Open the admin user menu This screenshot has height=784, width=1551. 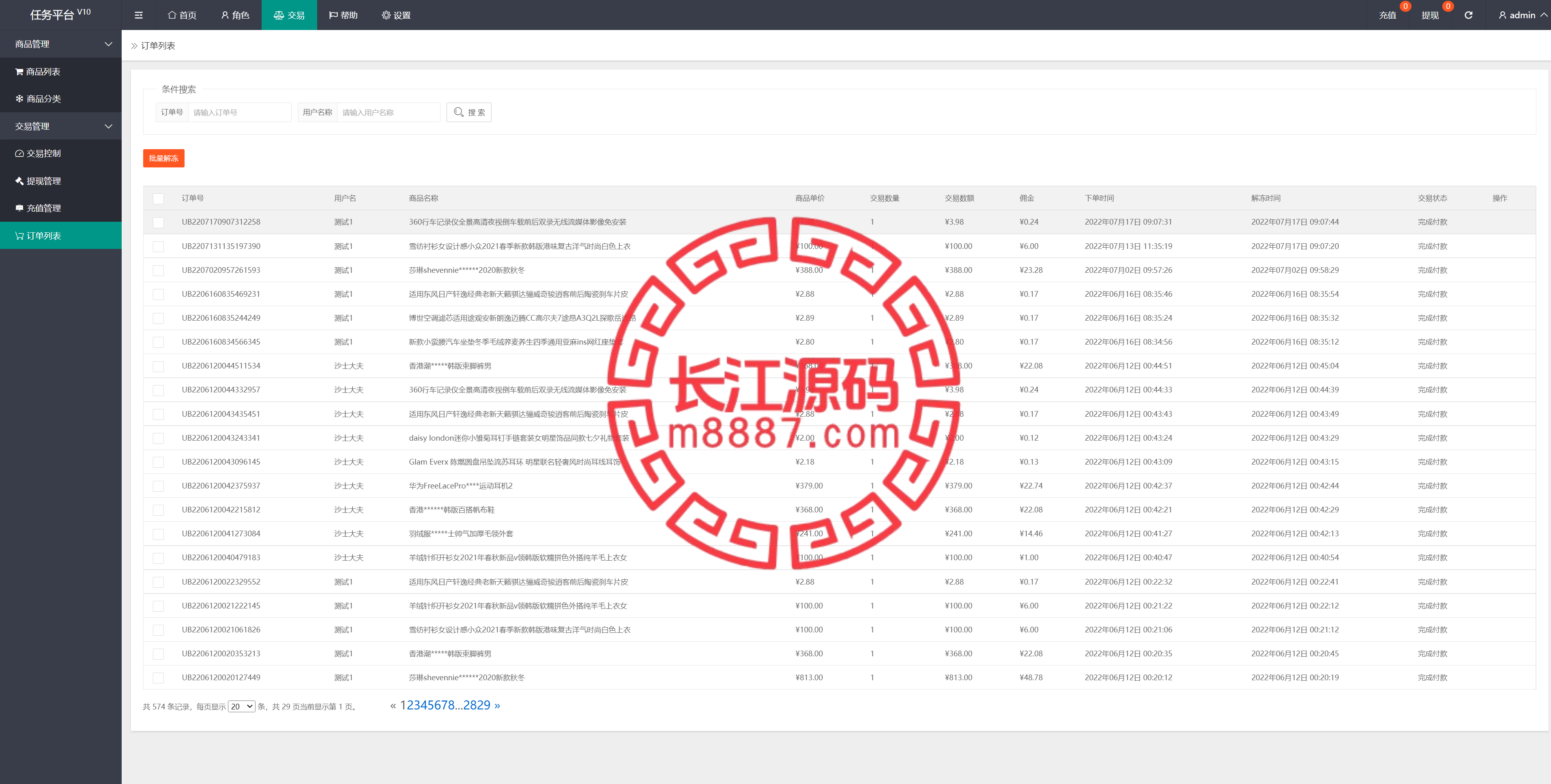pyautogui.click(x=1523, y=15)
